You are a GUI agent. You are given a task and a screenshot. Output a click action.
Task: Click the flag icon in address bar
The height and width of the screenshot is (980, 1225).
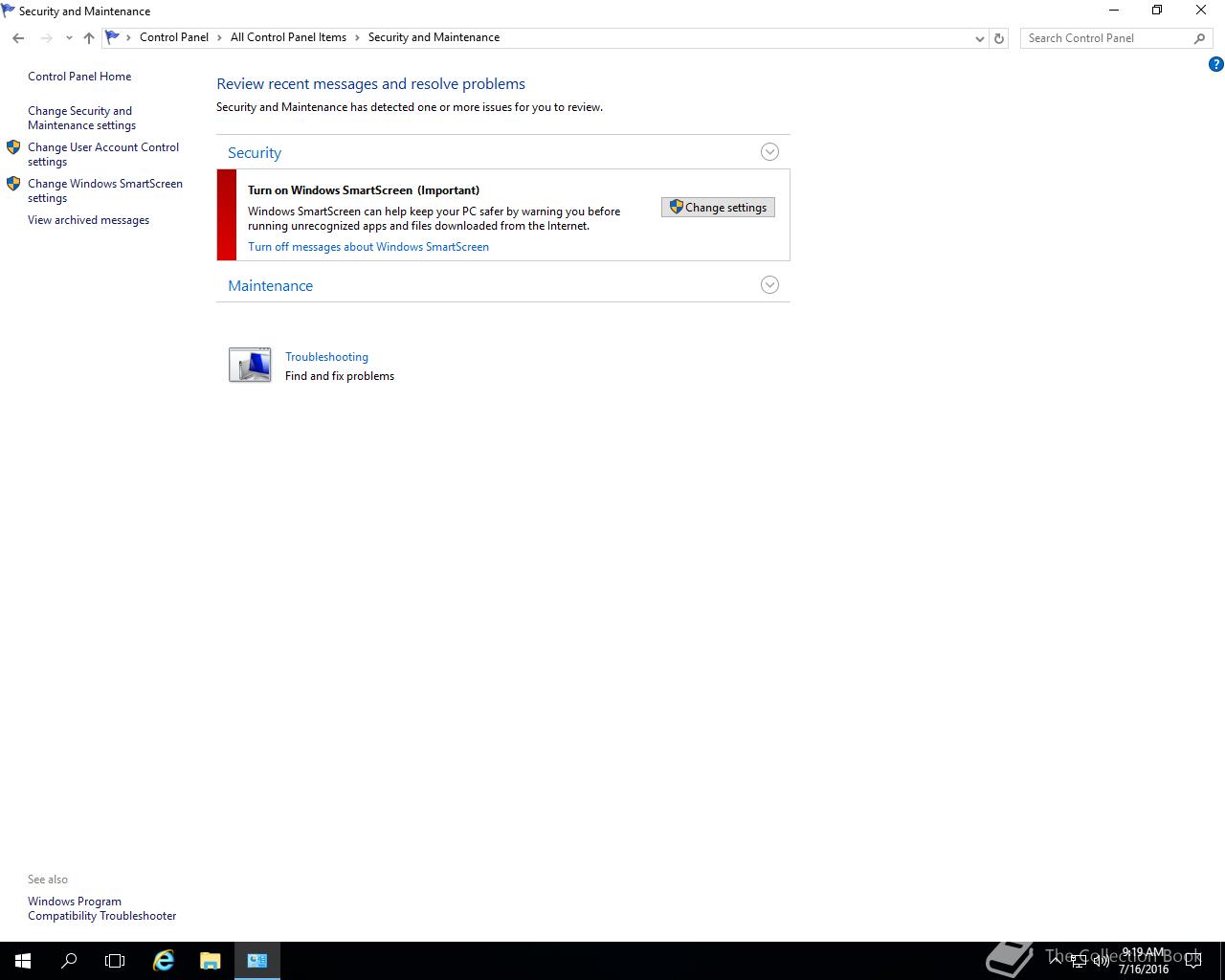[x=113, y=37]
